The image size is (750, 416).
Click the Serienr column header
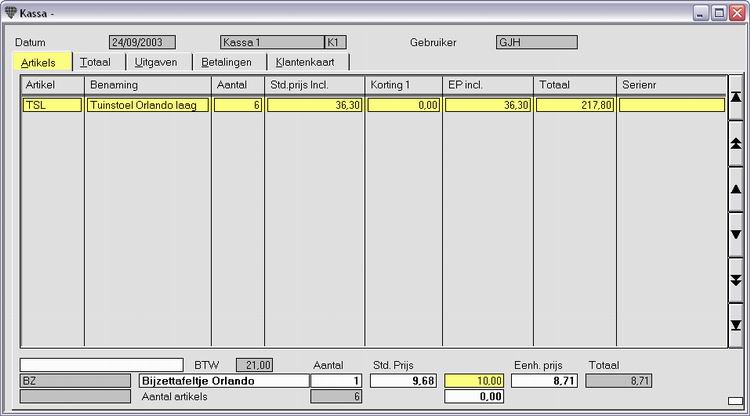[x=672, y=85]
